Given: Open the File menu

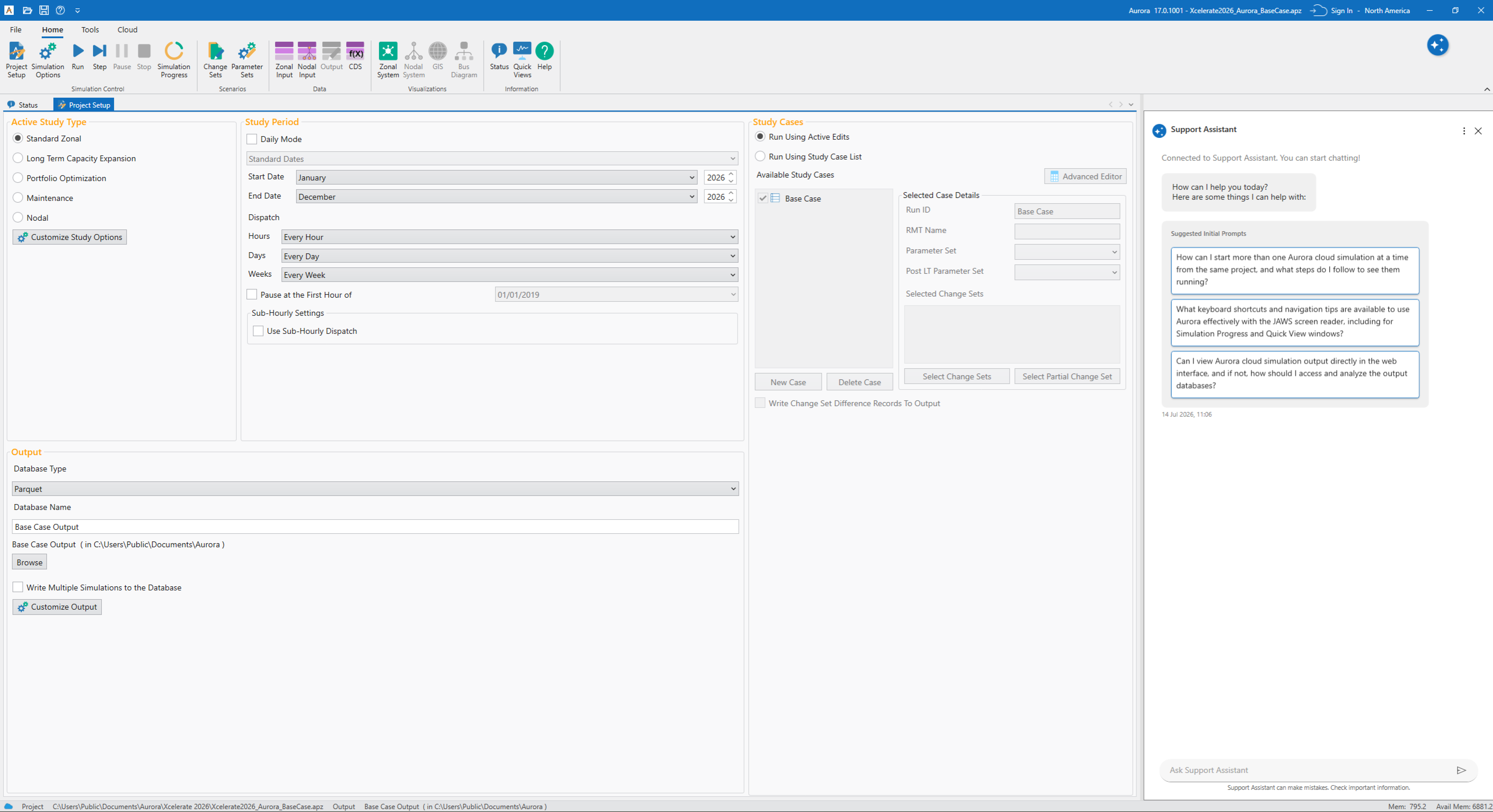Looking at the screenshot, I should click(x=16, y=29).
